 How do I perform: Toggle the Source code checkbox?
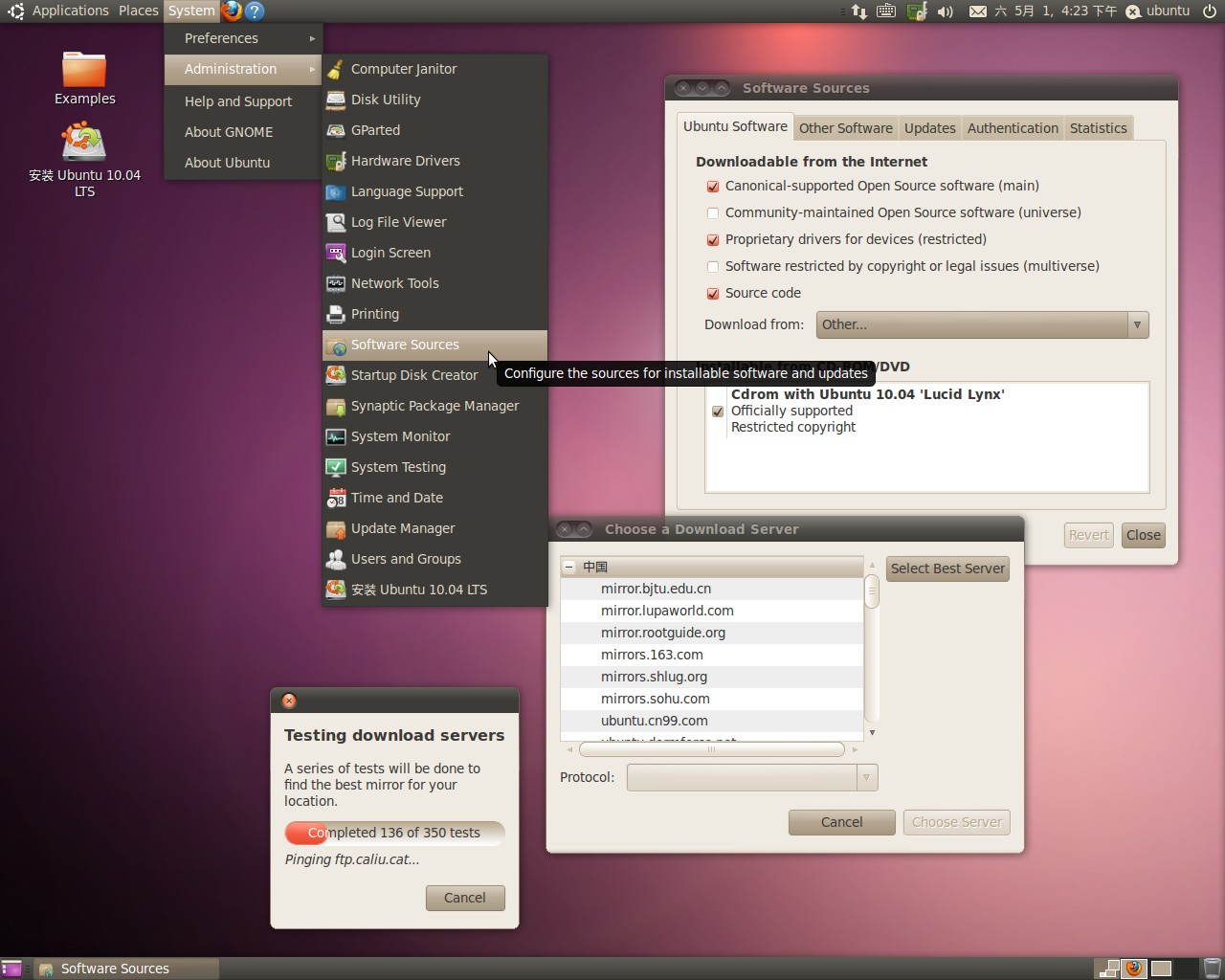point(713,294)
